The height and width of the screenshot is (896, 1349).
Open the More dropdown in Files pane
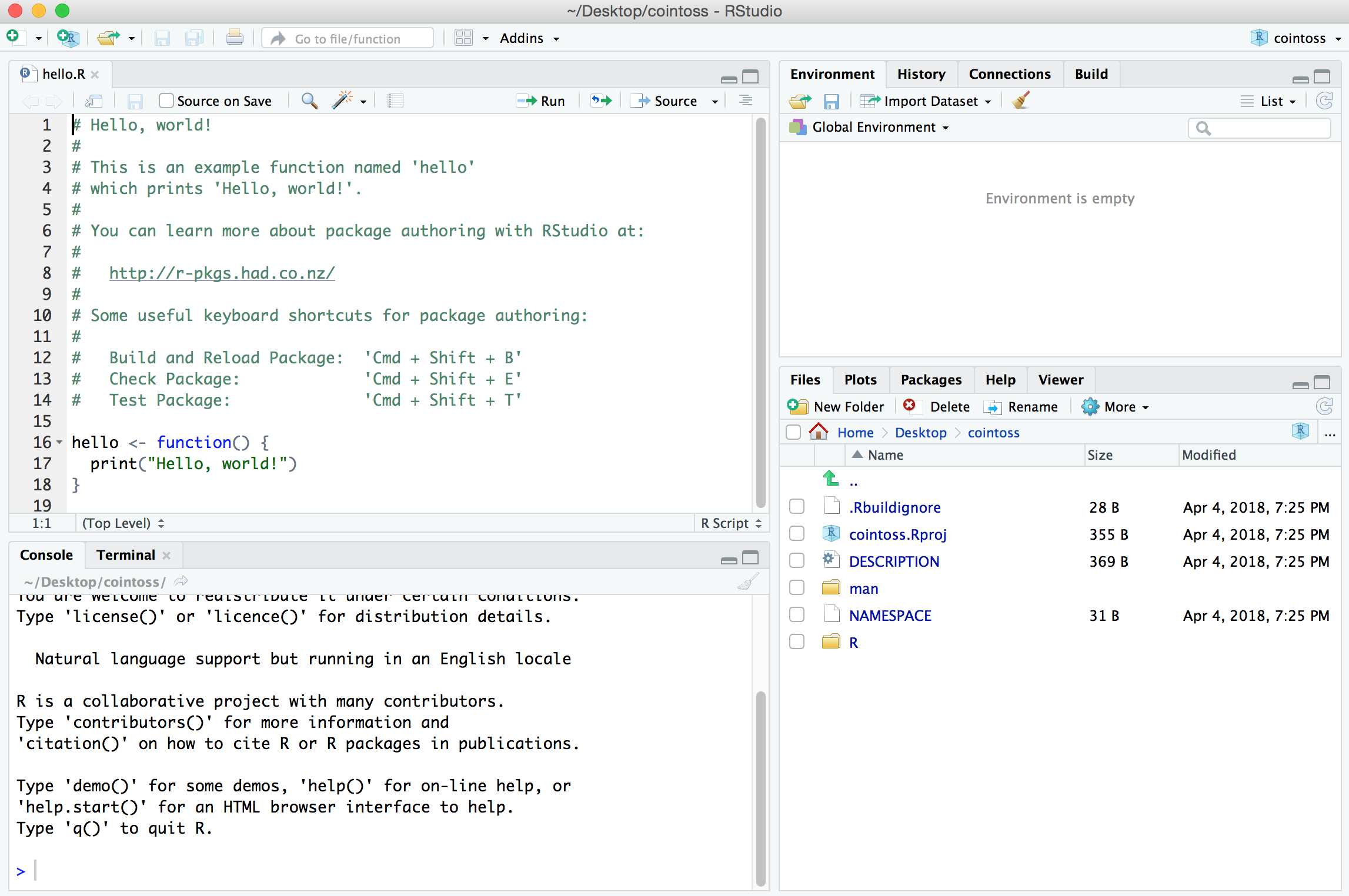[1115, 407]
